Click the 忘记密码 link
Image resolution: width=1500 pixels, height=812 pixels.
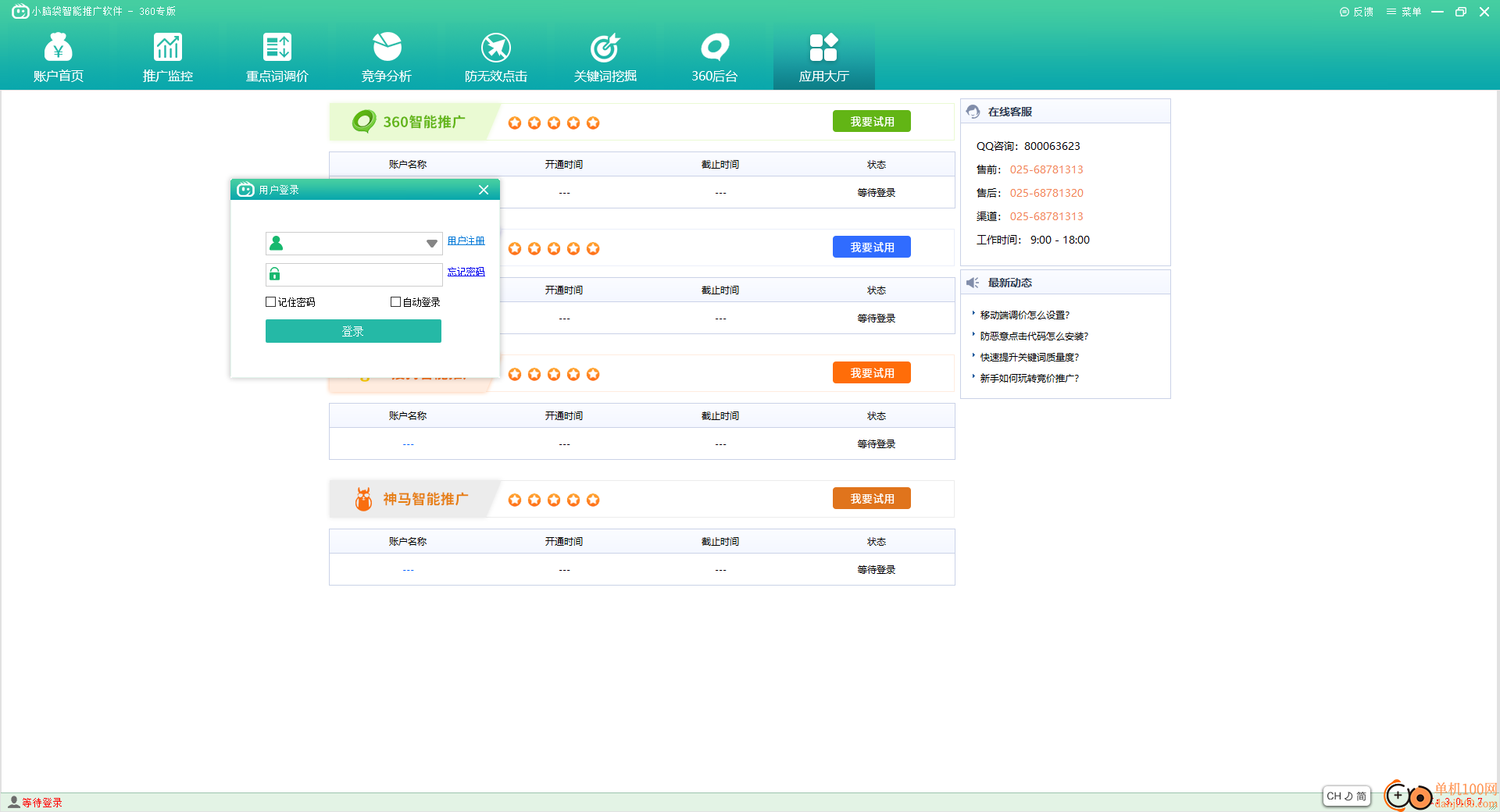point(466,272)
